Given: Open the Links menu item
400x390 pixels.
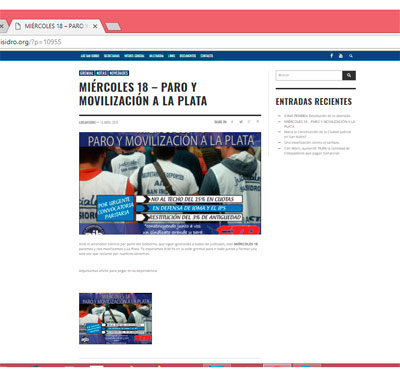Looking at the screenshot, I should click(x=172, y=56).
